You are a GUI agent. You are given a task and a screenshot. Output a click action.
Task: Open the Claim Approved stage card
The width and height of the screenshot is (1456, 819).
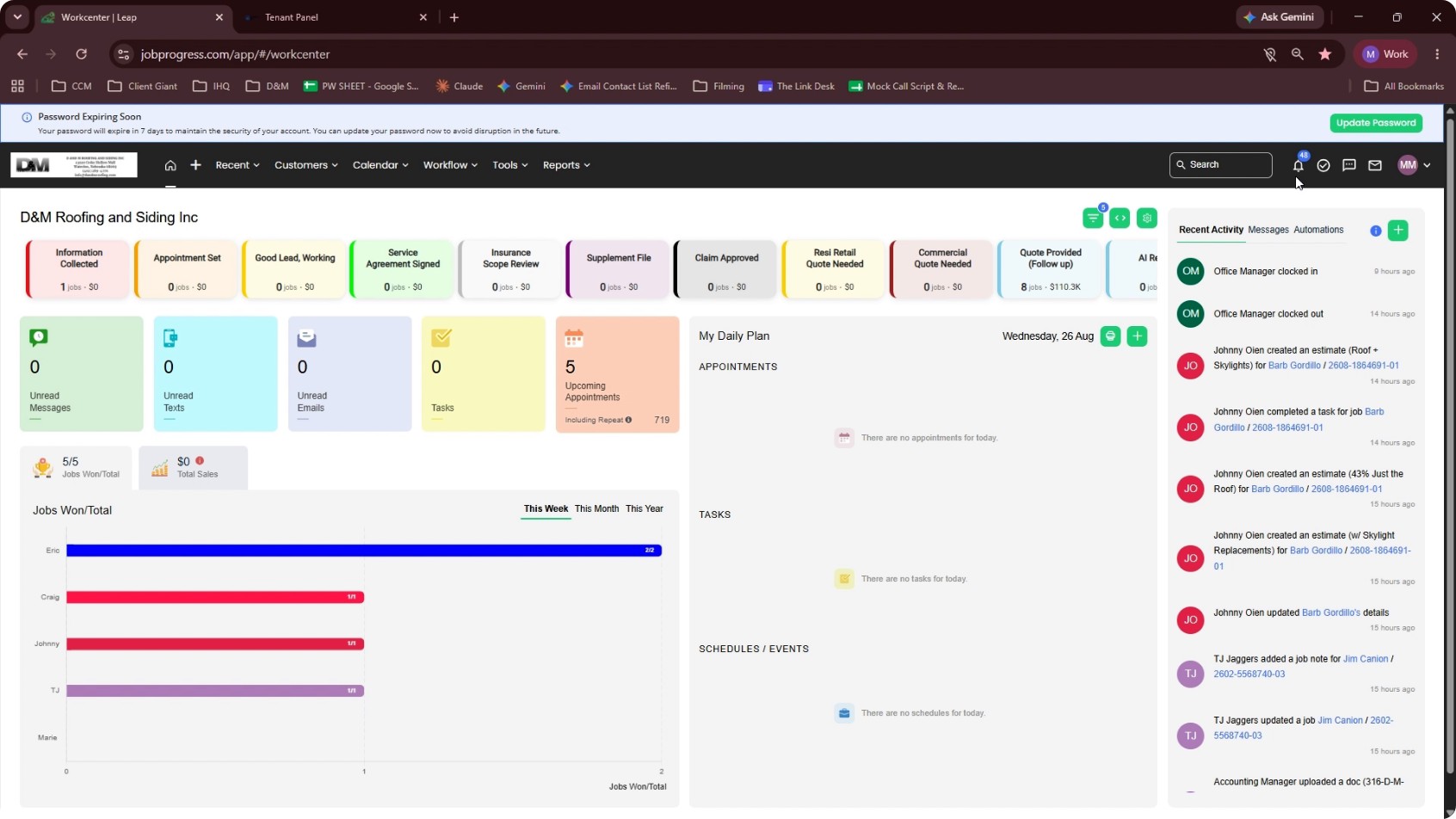pyautogui.click(x=726, y=269)
